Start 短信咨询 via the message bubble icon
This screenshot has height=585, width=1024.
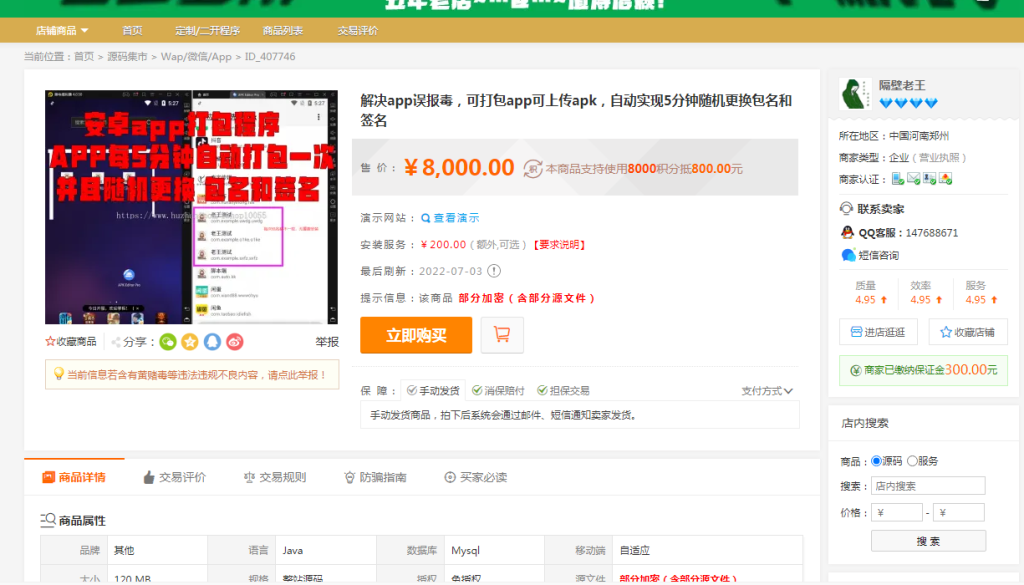[849, 254]
